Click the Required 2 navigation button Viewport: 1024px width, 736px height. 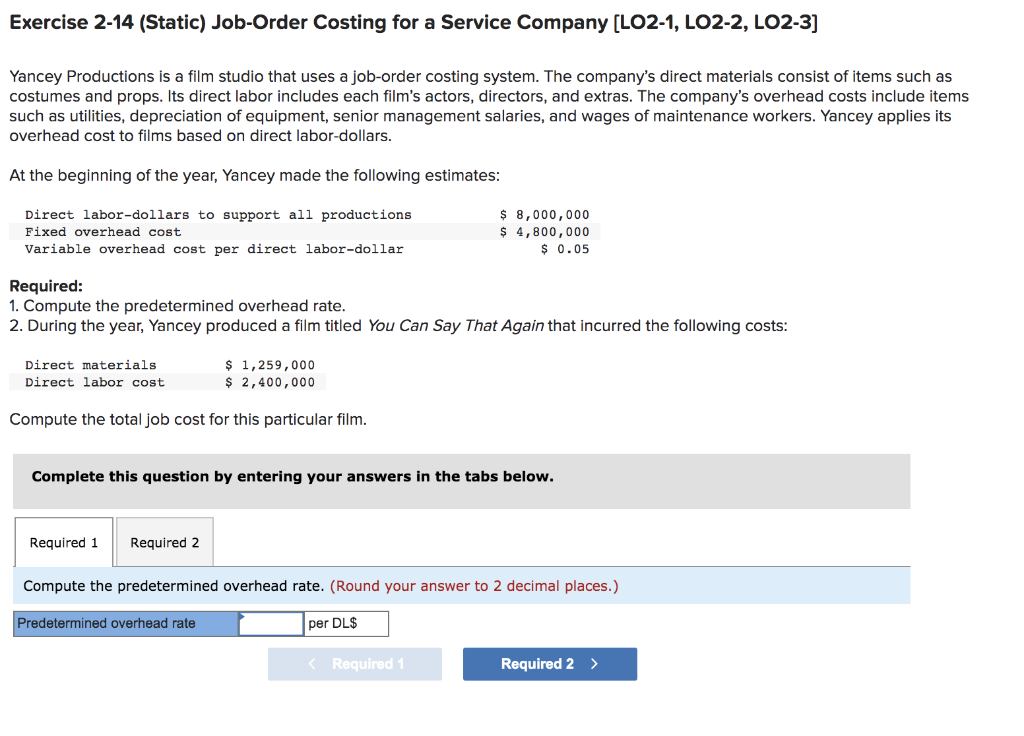(549, 663)
